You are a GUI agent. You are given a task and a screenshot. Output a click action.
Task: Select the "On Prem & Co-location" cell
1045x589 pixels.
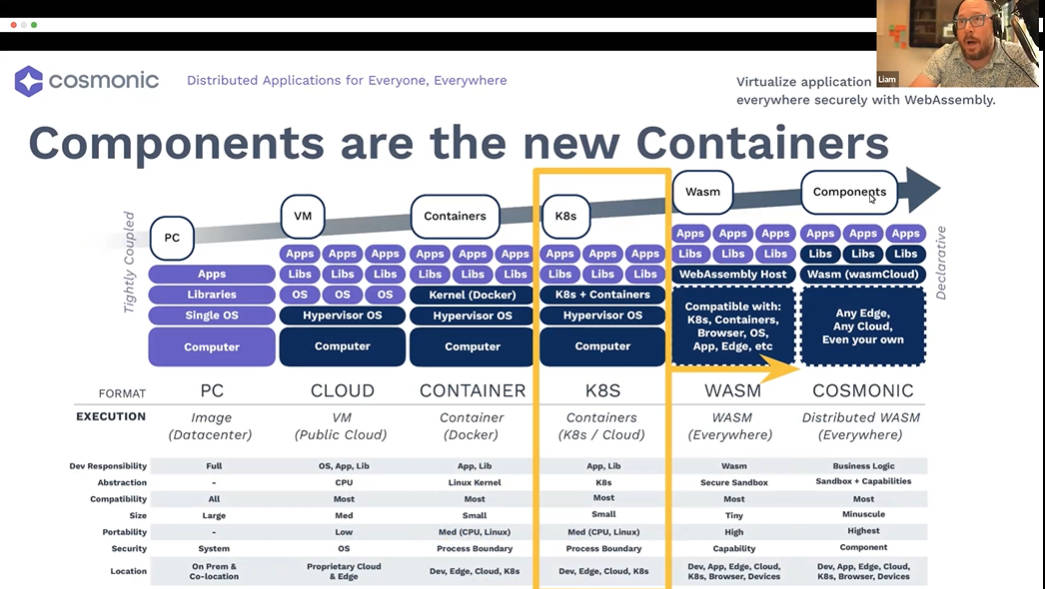pyautogui.click(x=214, y=571)
